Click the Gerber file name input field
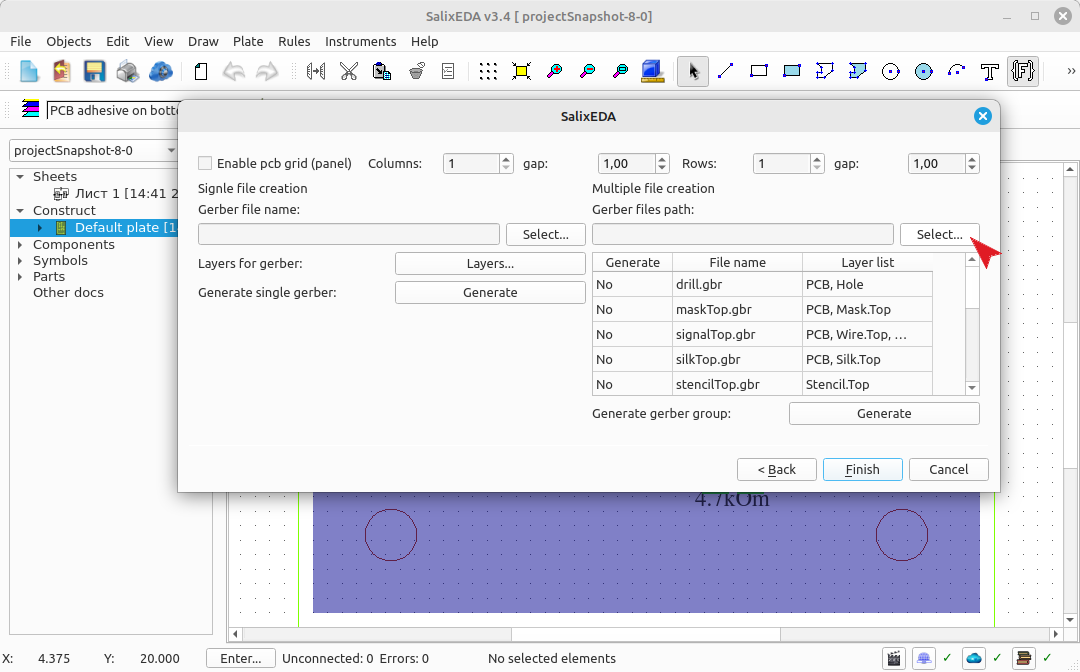Image resolution: width=1080 pixels, height=672 pixels. [349, 234]
